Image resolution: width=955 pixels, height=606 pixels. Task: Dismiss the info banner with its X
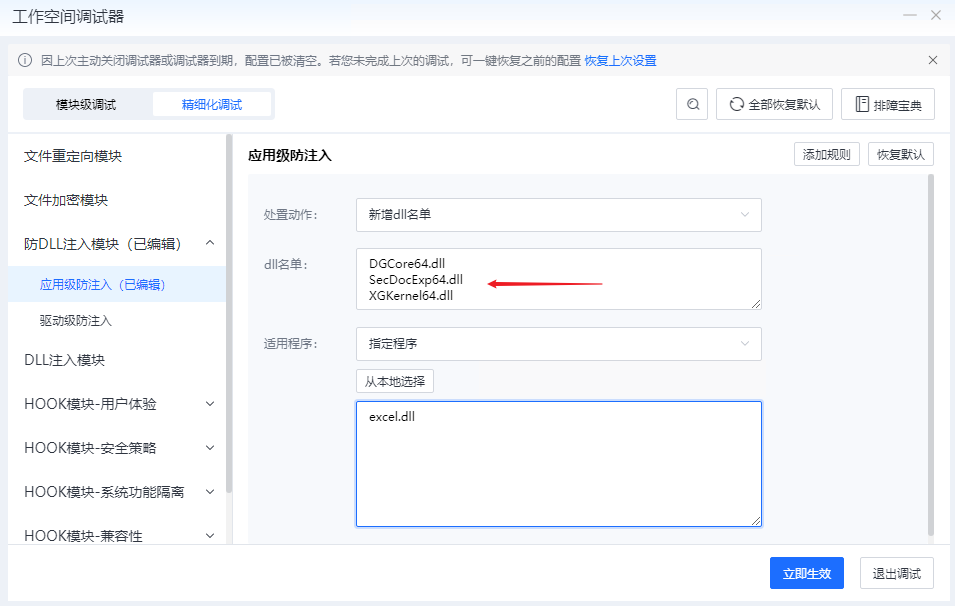click(933, 60)
